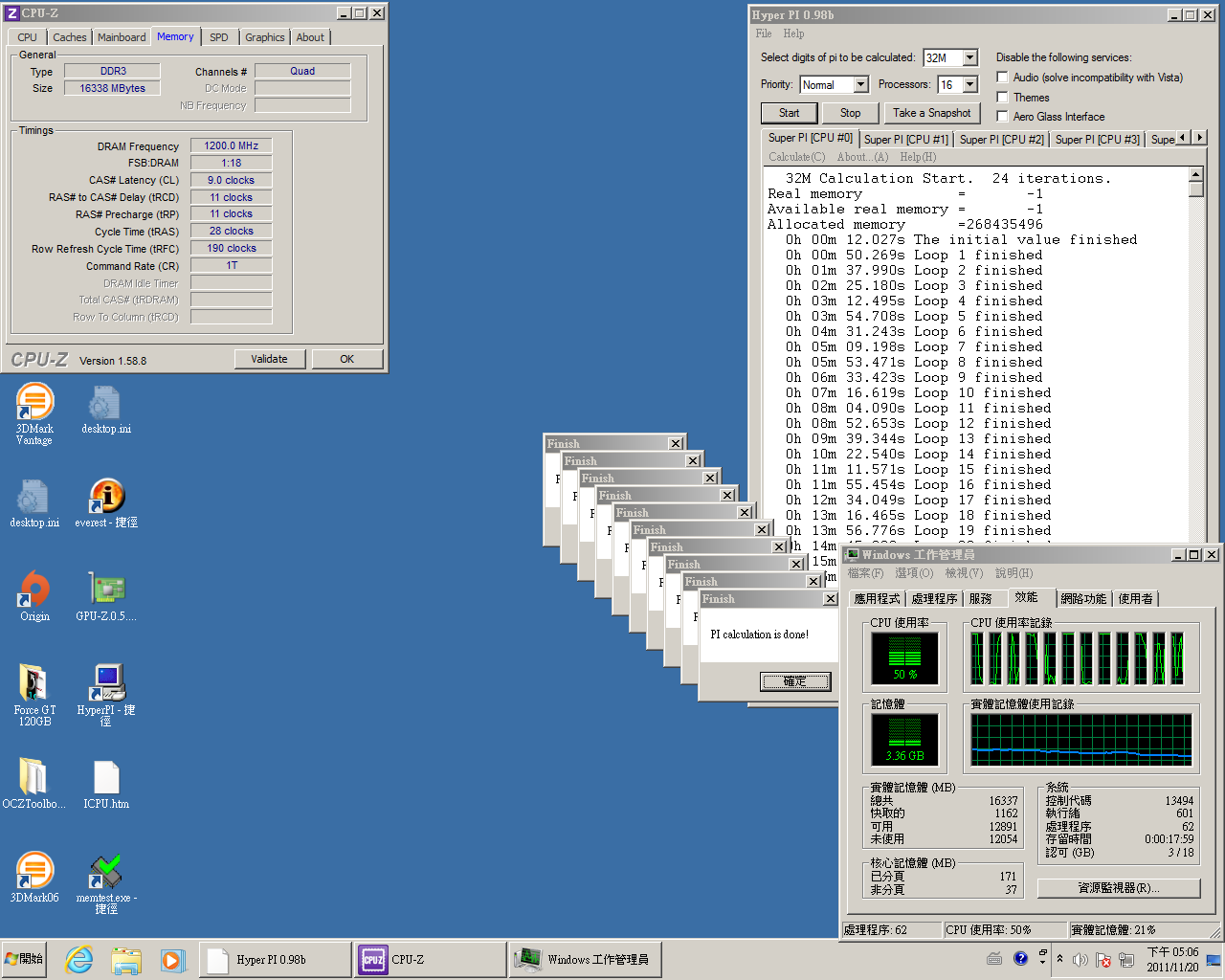The height and width of the screenshot is (980, 1225).
Task: Open Windows Media Player taskbar icon
Action: coord(171,960)
